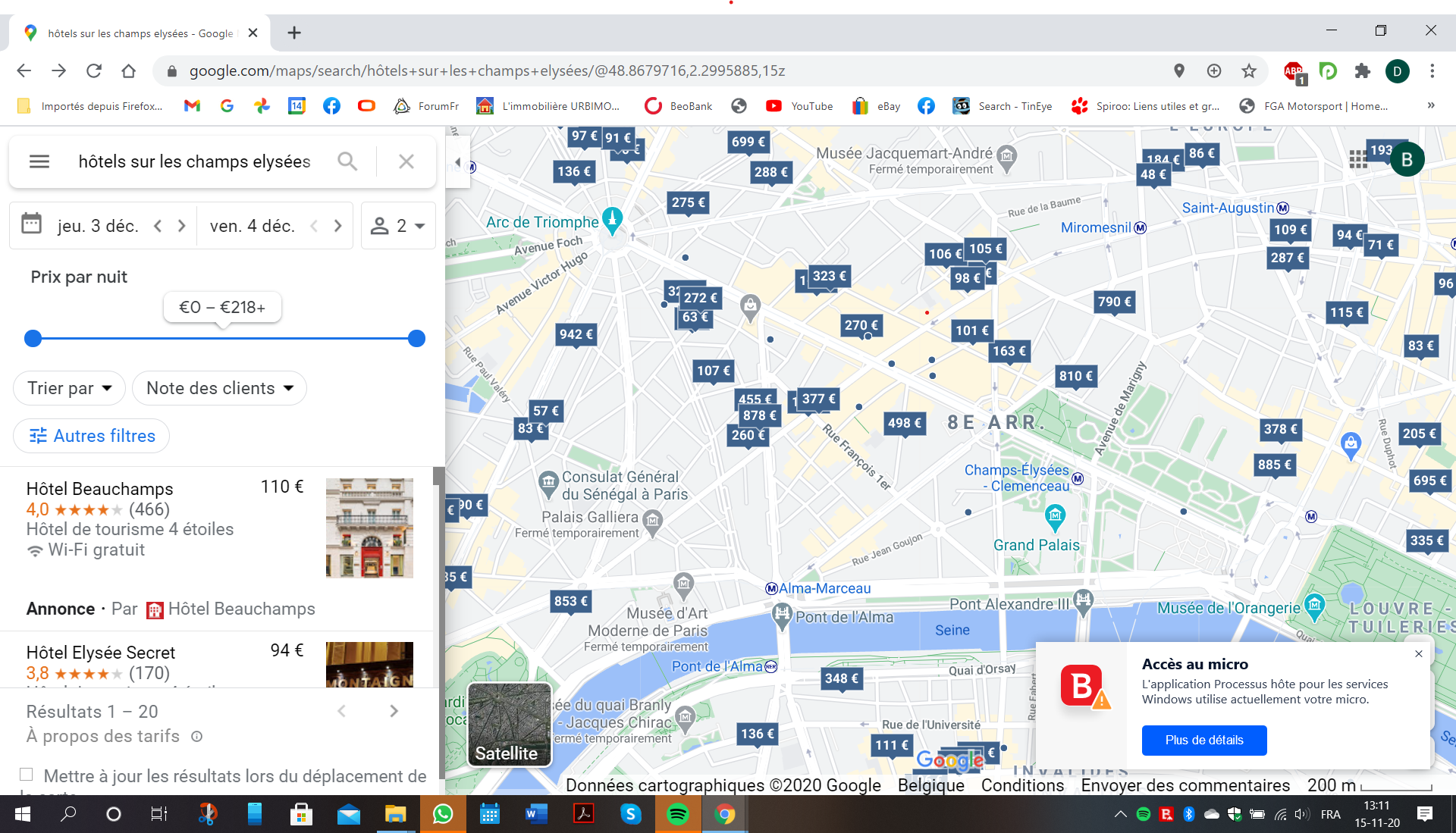Click the magnifier search icon in search box

[347, 161]
